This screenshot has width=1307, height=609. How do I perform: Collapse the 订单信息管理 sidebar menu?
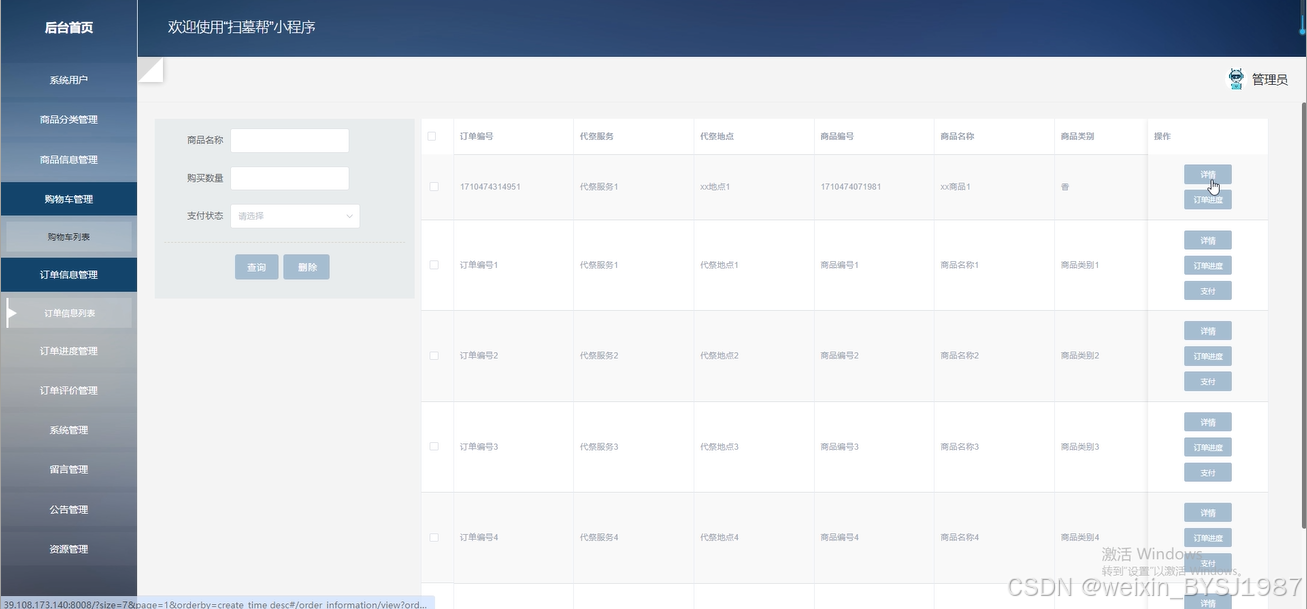click(x=69, y=275)
